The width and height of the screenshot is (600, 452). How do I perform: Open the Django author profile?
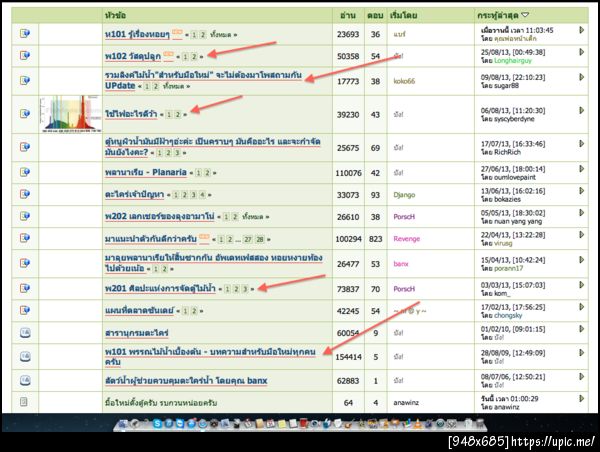click(x=404, y=194)
